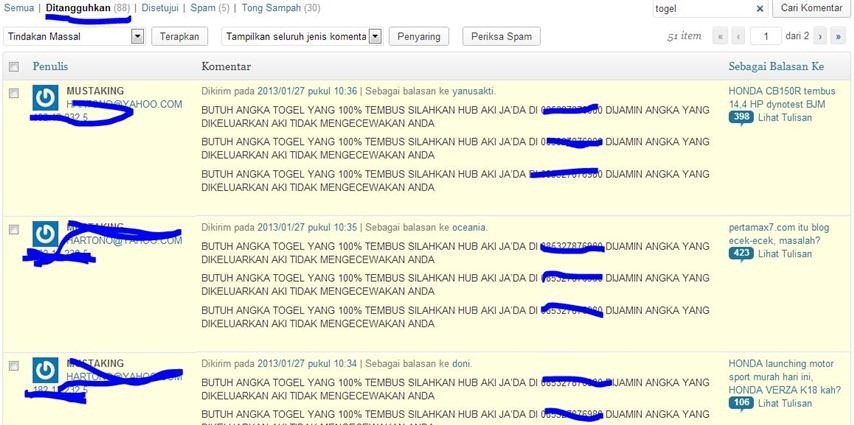Viewport: 854px width, 425px height.
Task: Sort comments by the Penulis column header
Action: pyautogui.click(x=51, y=67)
